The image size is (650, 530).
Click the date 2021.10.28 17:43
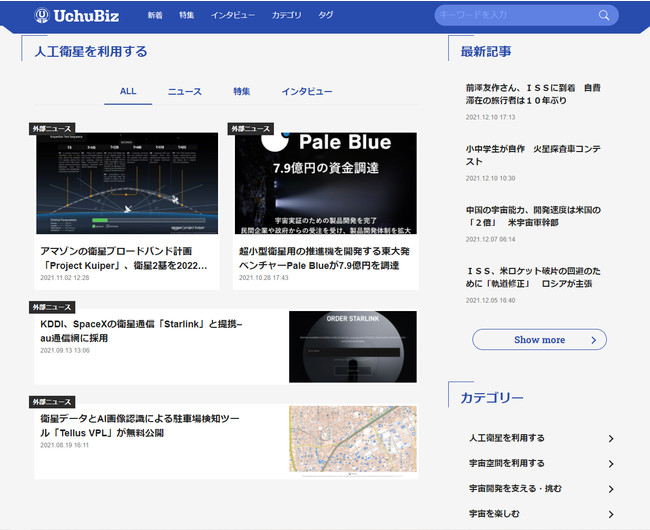click(264, 278)
